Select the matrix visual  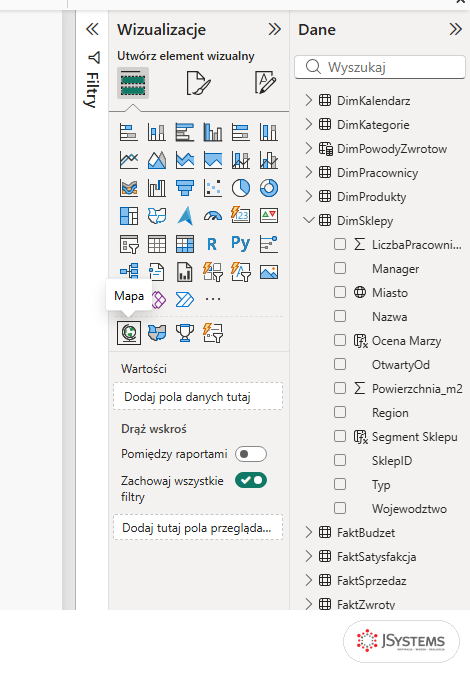(185, 244)
